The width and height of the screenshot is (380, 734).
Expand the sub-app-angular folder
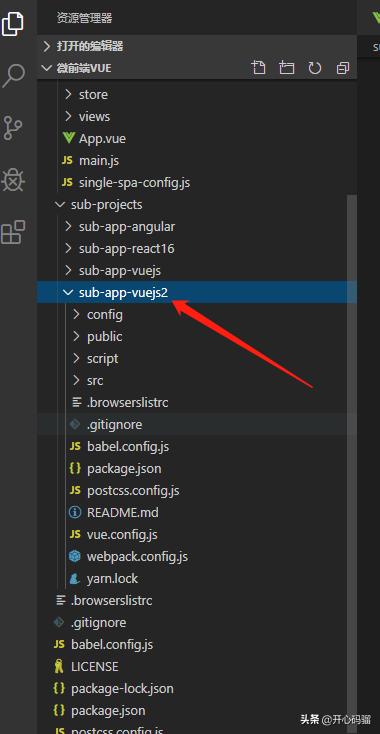pyautogui.click(x=197, y=227)
